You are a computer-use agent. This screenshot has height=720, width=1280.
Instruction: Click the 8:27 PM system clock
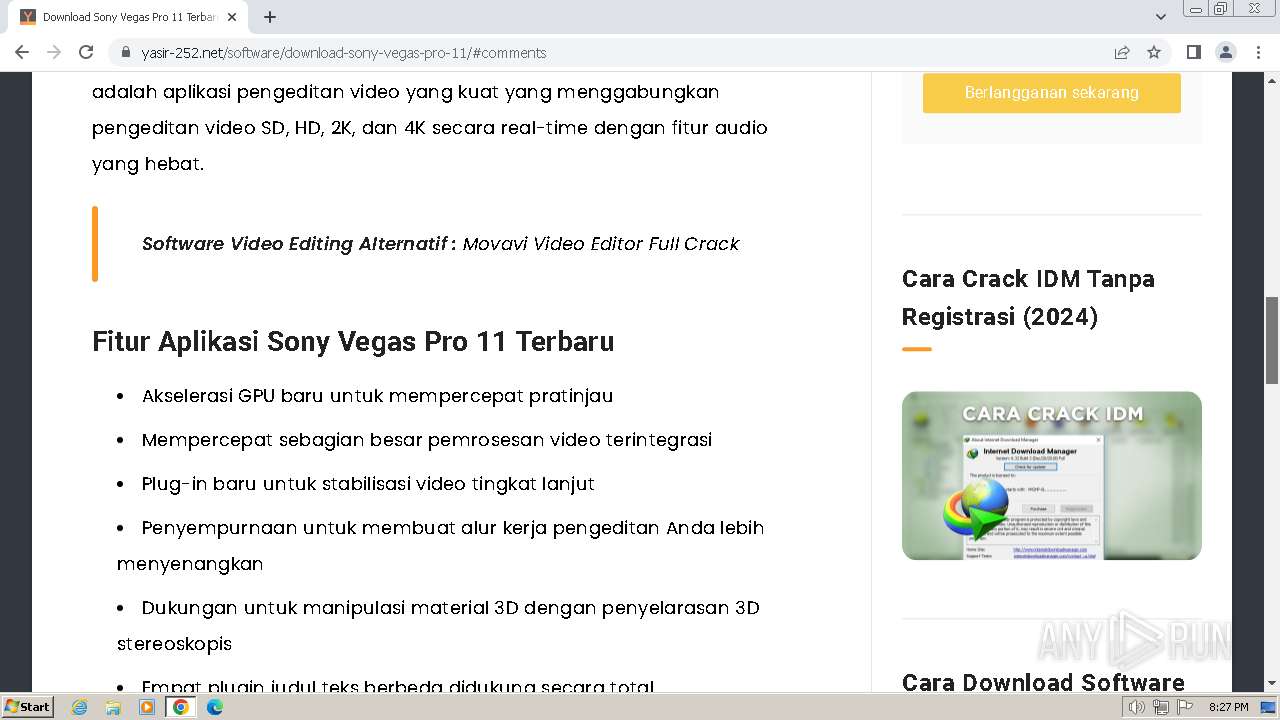click(x=1229, y=707)
